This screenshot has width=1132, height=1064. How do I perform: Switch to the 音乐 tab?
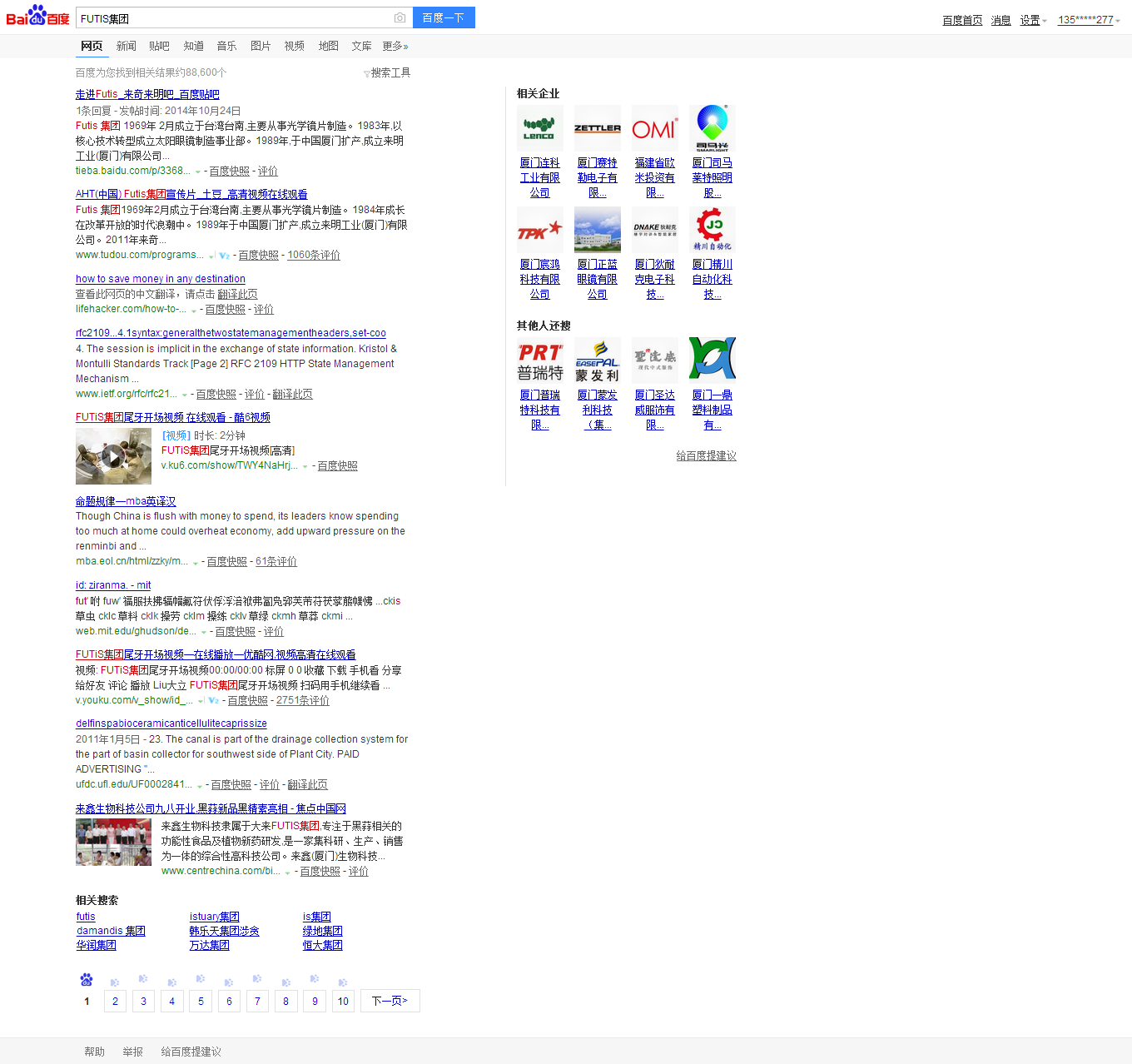click(226, 46)
